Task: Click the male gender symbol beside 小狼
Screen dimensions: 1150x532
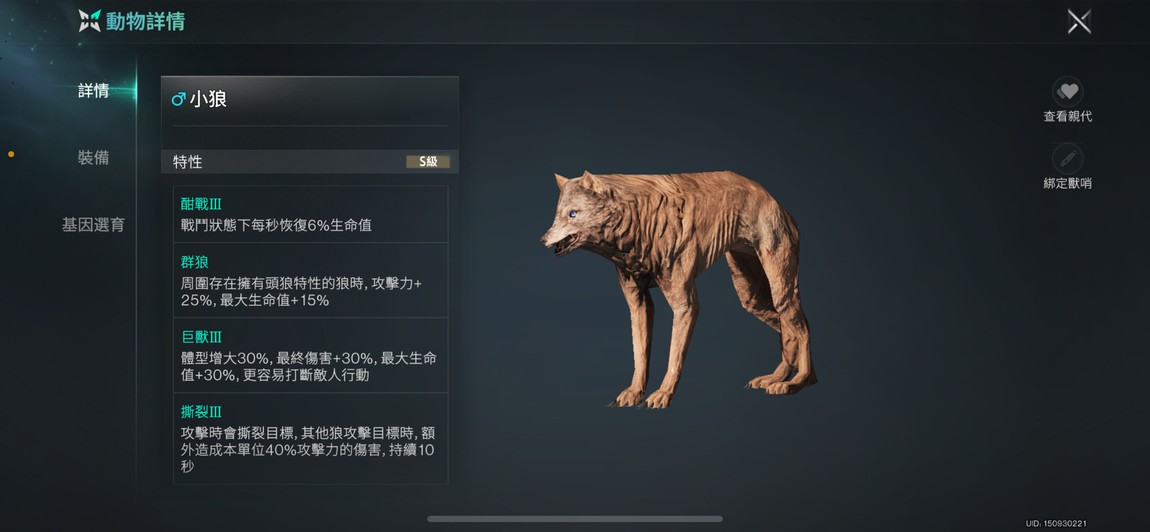Action: [178, 99]
